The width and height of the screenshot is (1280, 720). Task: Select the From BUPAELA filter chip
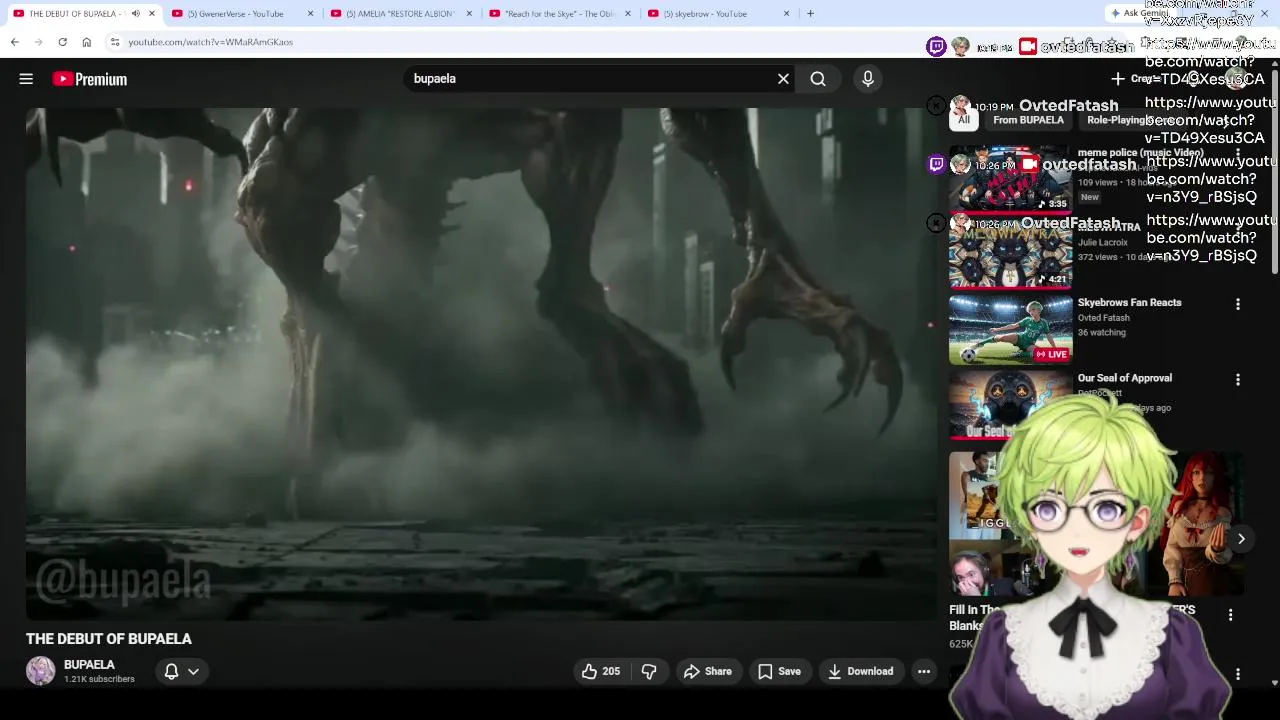point(1028,120)
